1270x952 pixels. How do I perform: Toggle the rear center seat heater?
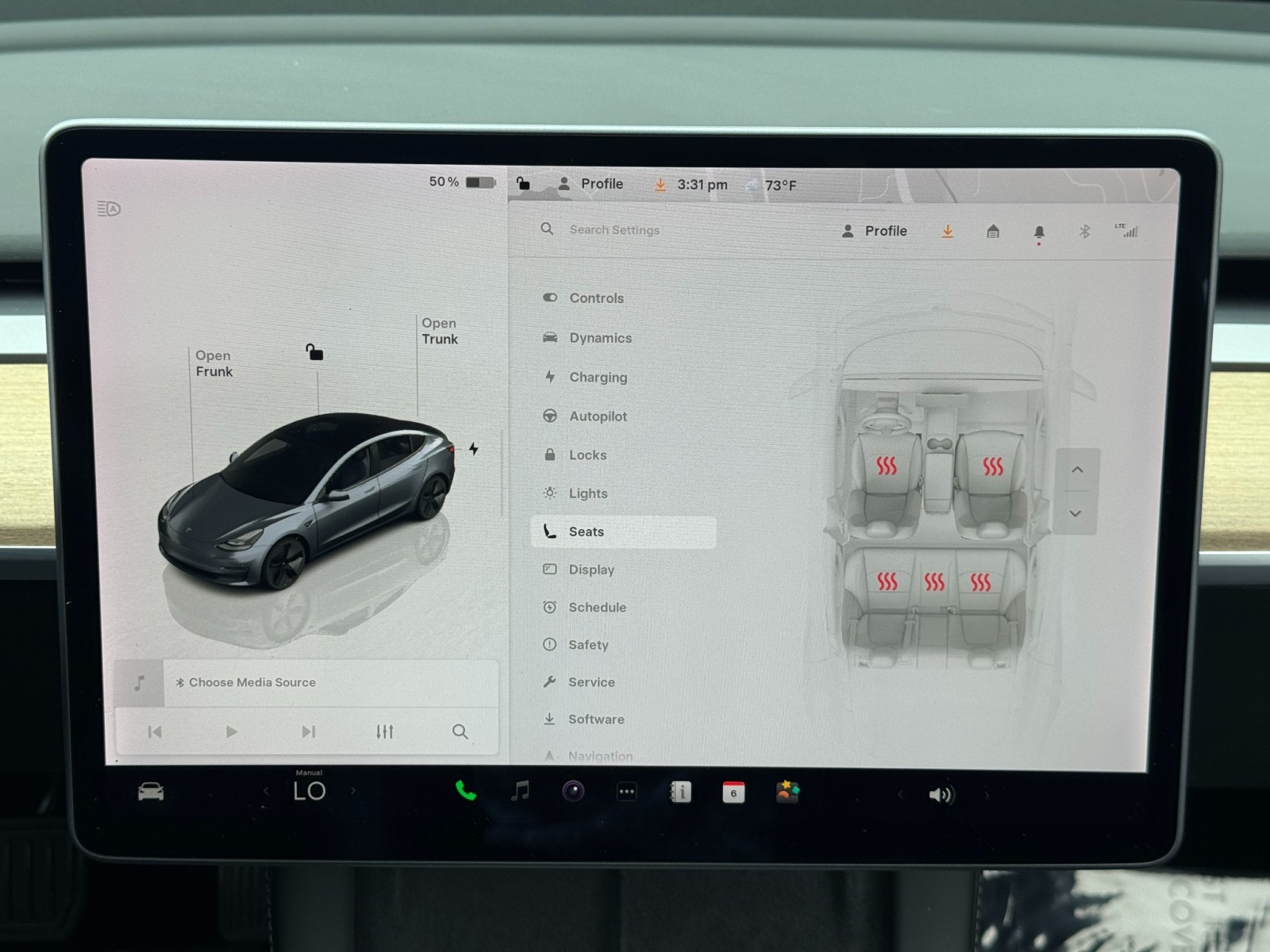pyautogui.click(x=934, y=582)
